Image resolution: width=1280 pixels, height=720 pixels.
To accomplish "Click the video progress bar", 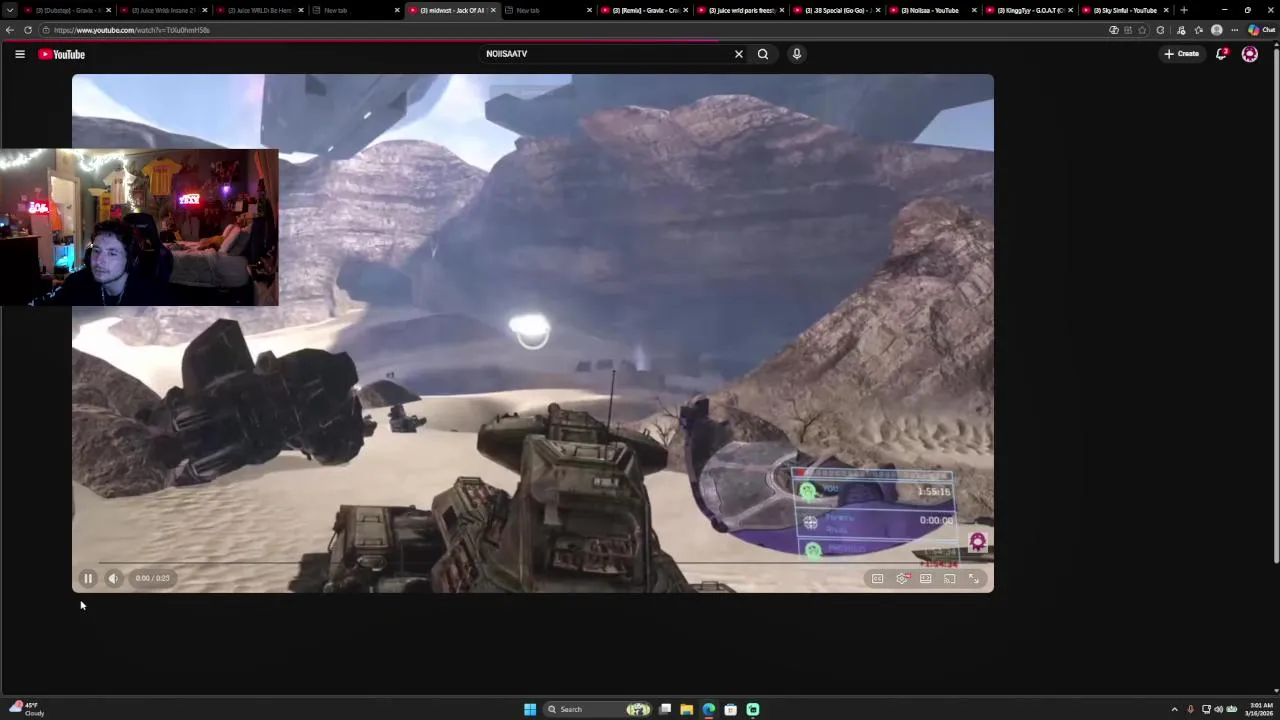I will pyautogui.click(x=532, y=563).
